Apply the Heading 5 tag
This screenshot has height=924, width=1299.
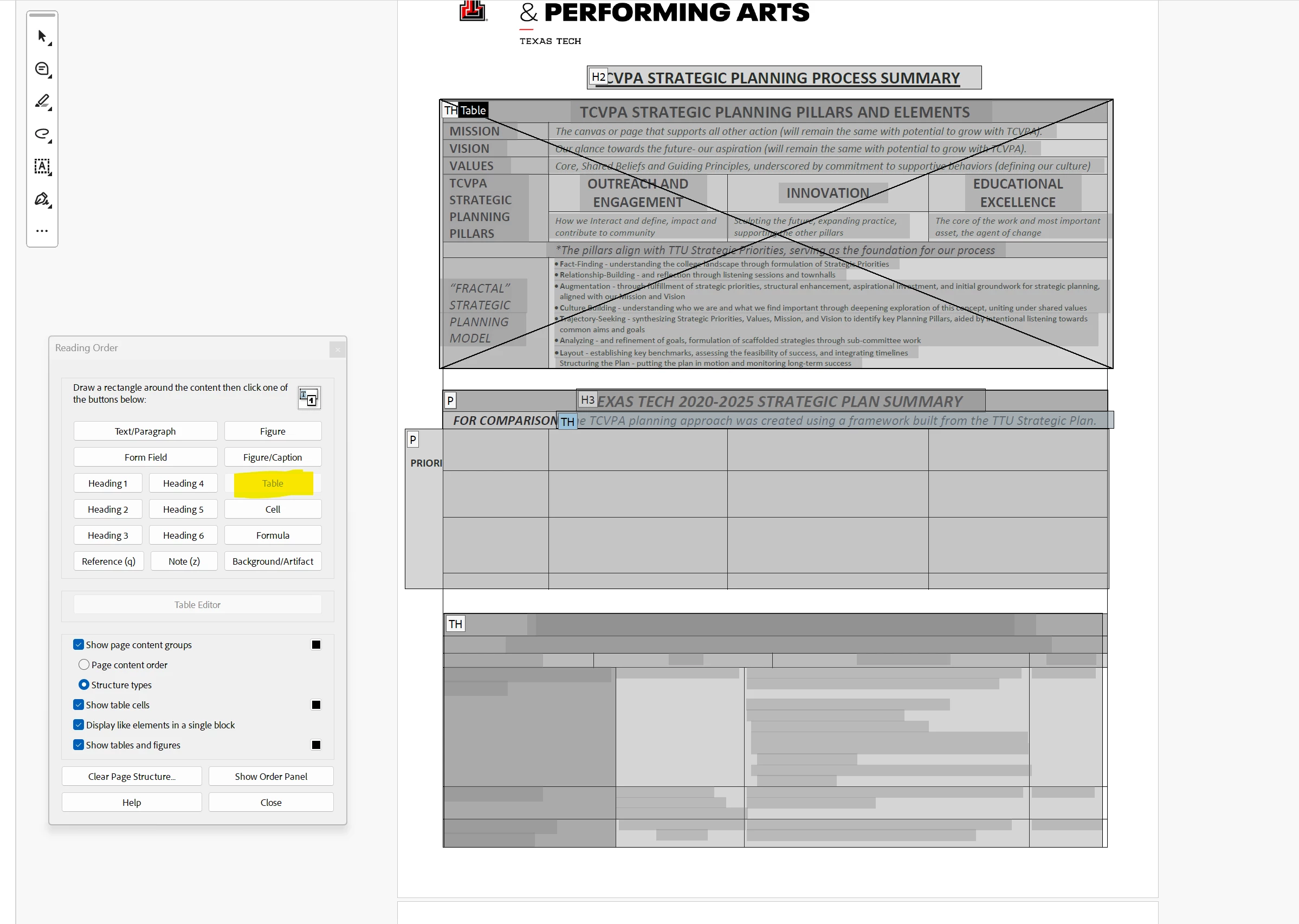click(x=183, y=509)
